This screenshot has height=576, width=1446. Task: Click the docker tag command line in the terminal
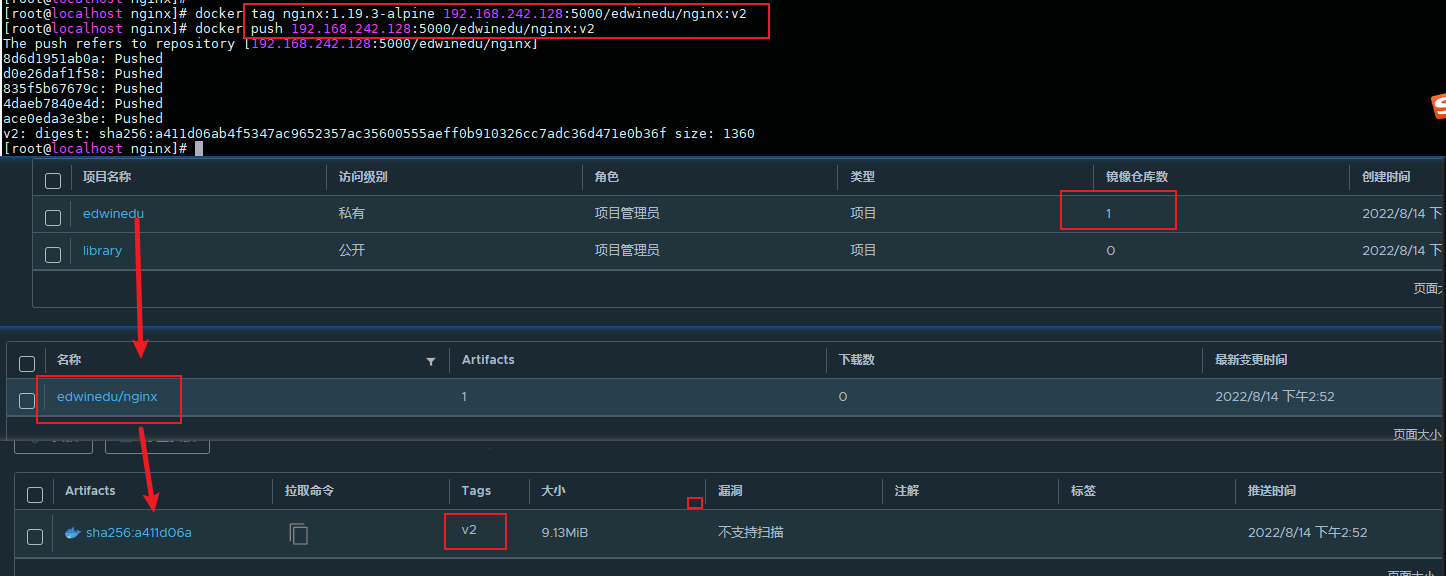[x=375, y=13]
